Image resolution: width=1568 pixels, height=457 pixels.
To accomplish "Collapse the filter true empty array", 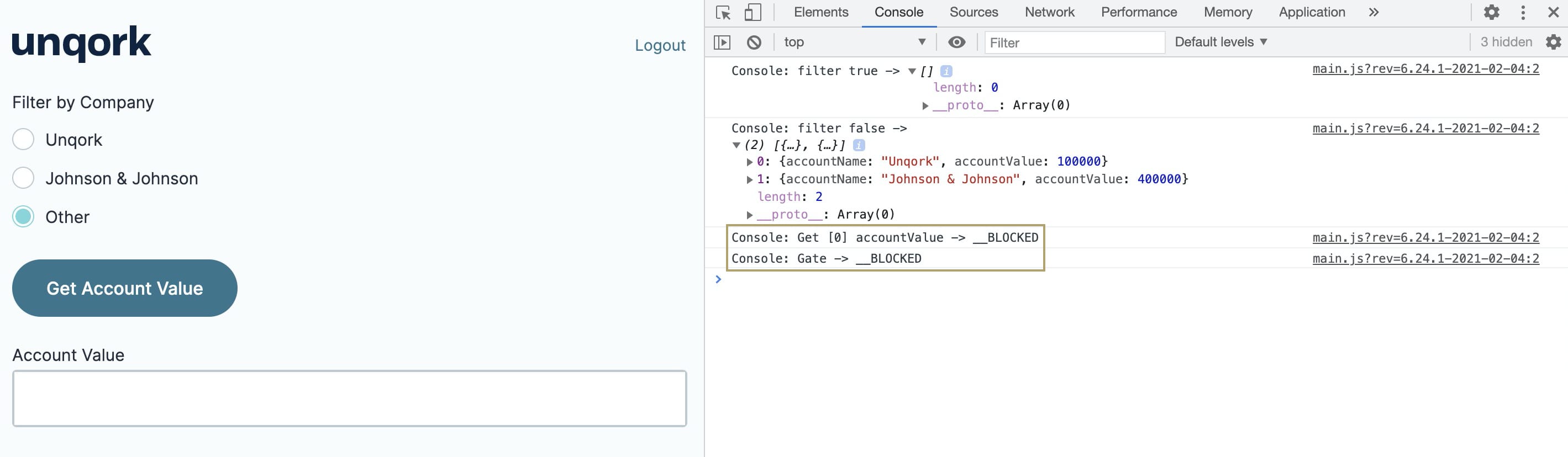I will (x=912, y=72).
